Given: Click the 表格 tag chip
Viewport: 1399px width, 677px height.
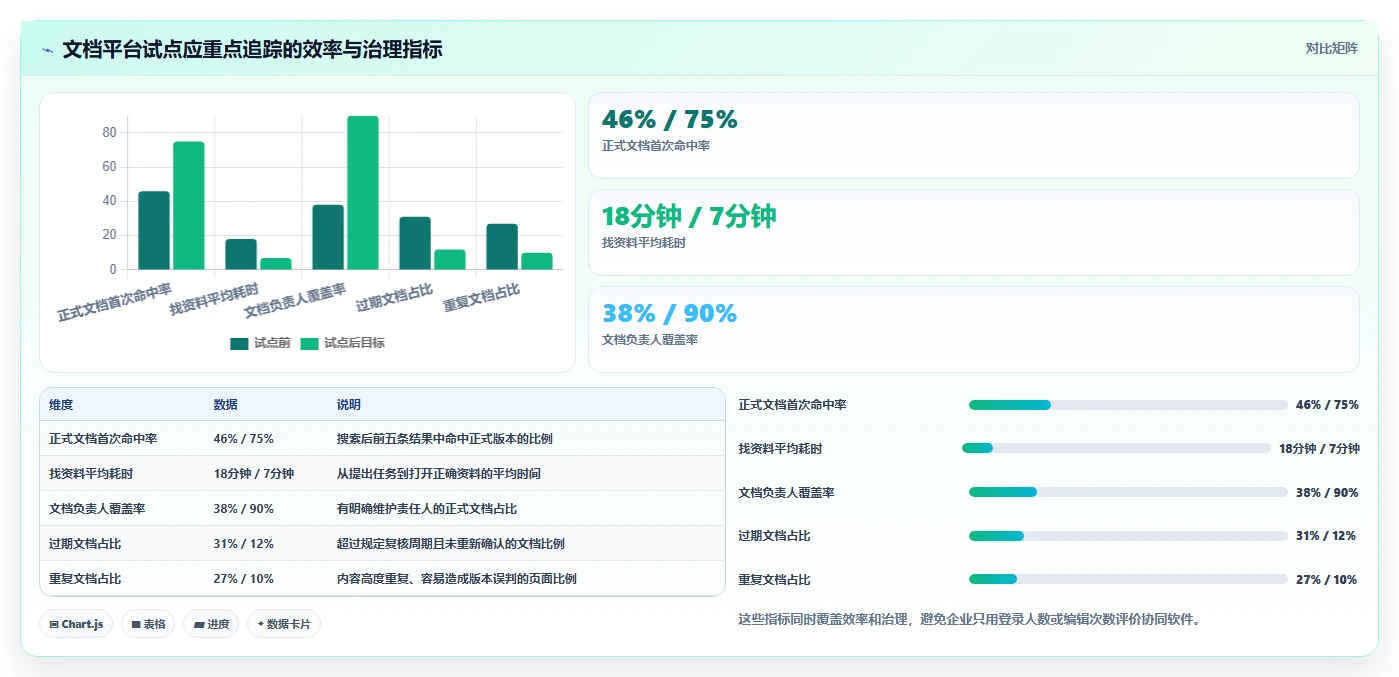Looking at the screenshot, I should [x=148, y=624].
